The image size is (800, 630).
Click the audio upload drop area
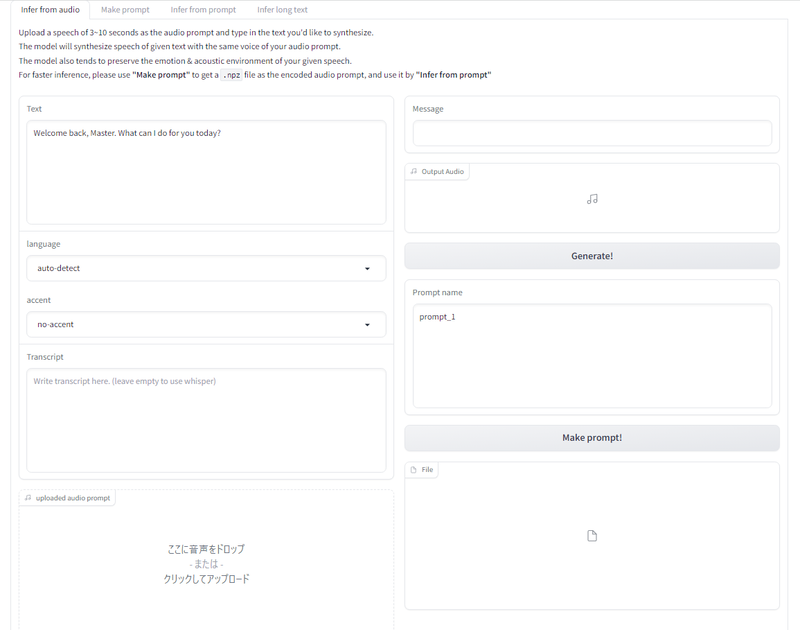206,564
